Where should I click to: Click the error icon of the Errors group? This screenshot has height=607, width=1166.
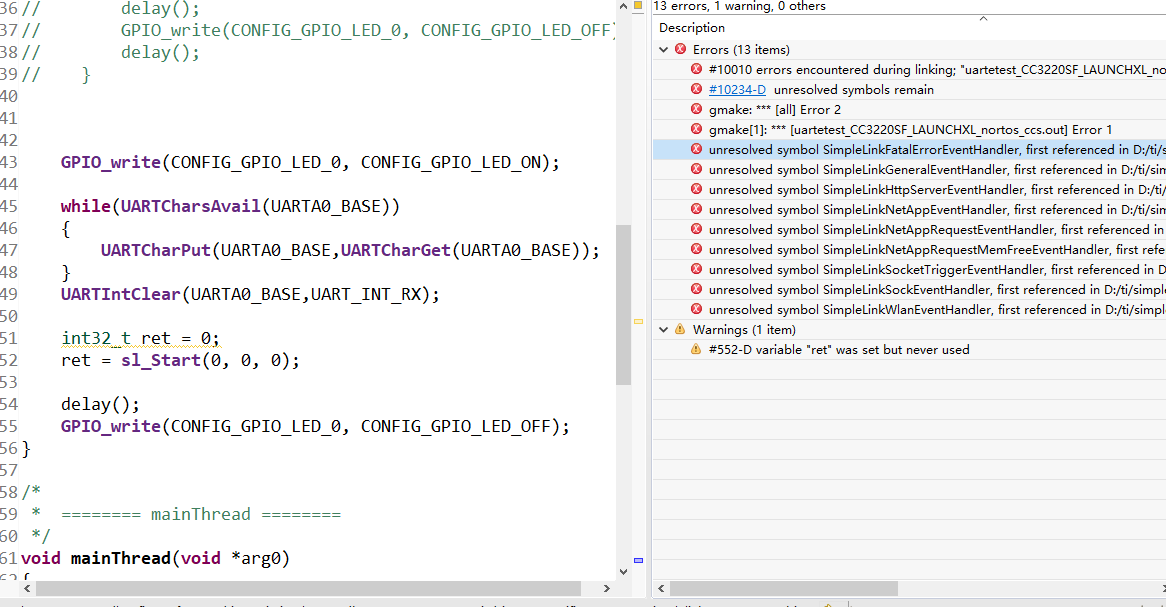coord(680,49)
